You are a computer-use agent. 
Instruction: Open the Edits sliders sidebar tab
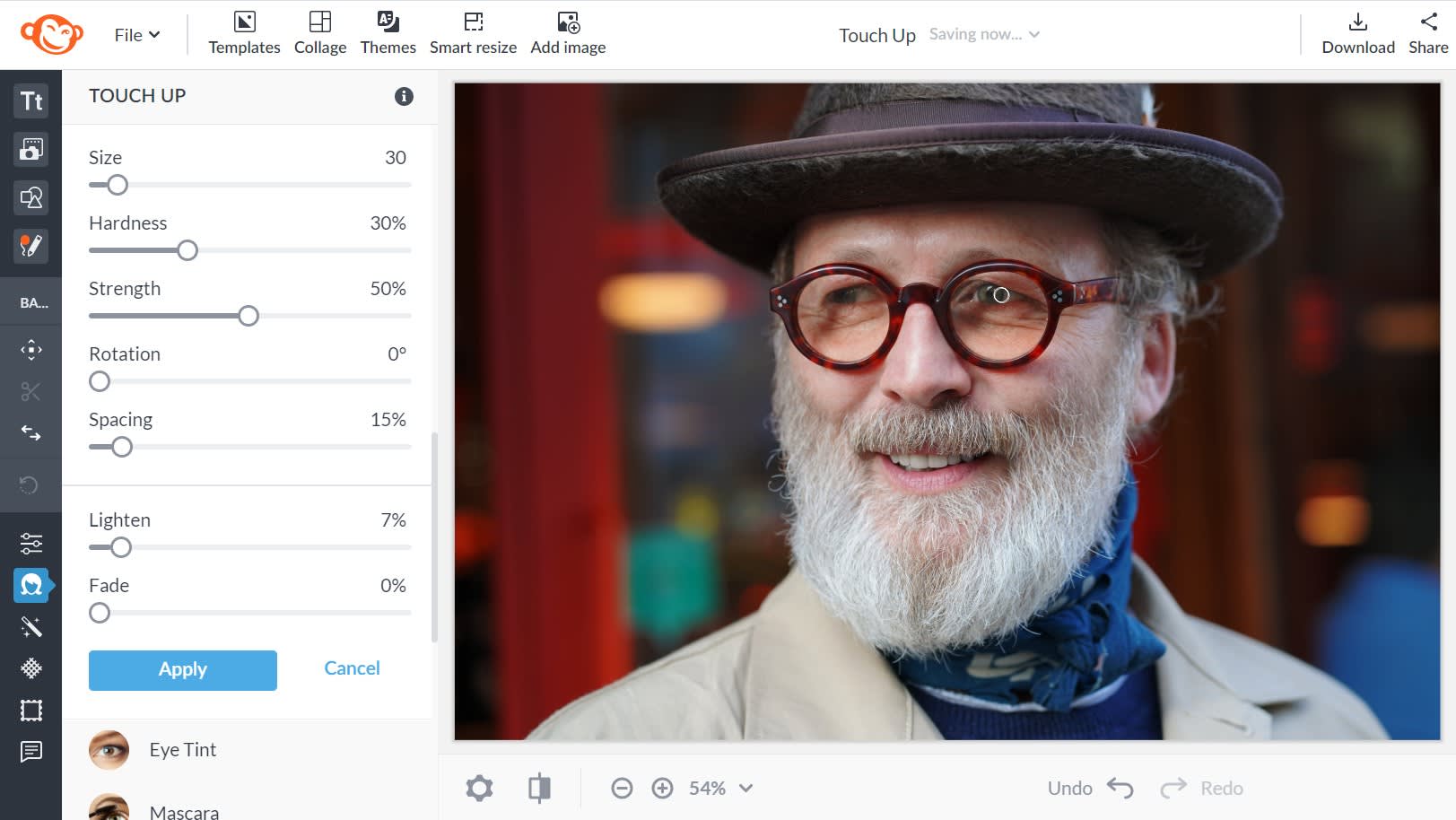31,543
